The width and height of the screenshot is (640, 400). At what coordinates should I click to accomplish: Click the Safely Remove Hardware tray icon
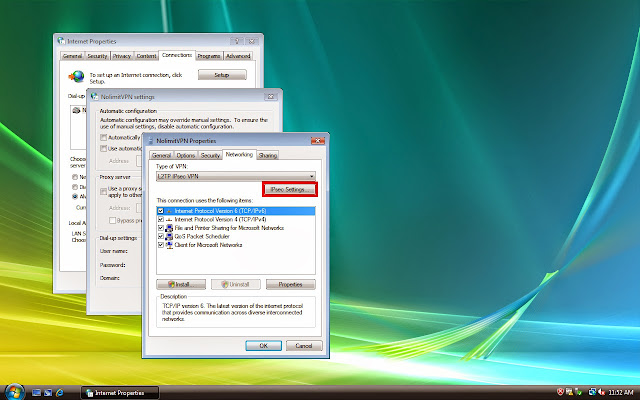point(578,392)
